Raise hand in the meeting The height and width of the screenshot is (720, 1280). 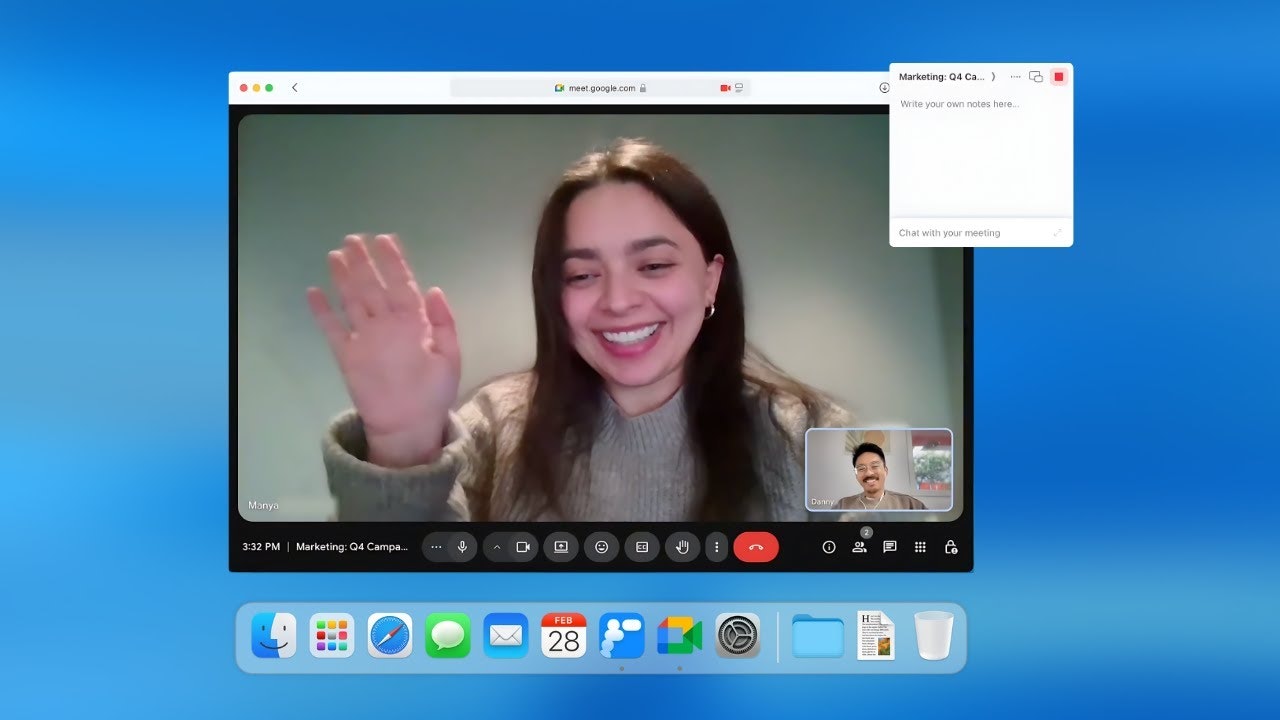point(683,547)
